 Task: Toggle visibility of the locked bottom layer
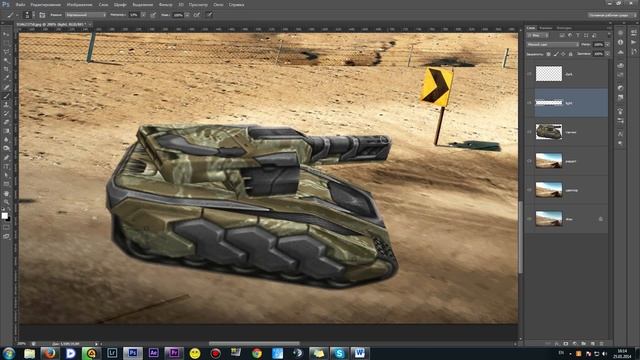click(x=529, y=219)
